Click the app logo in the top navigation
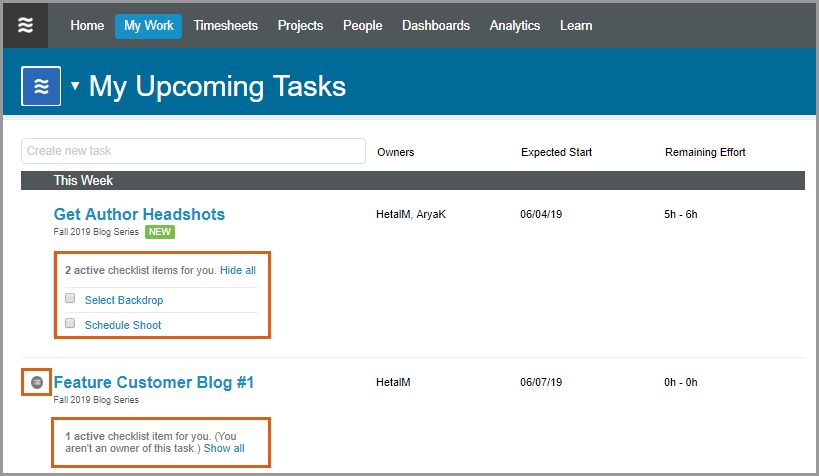This screenshot has height=476, width=819. click(x=26, y=26)
